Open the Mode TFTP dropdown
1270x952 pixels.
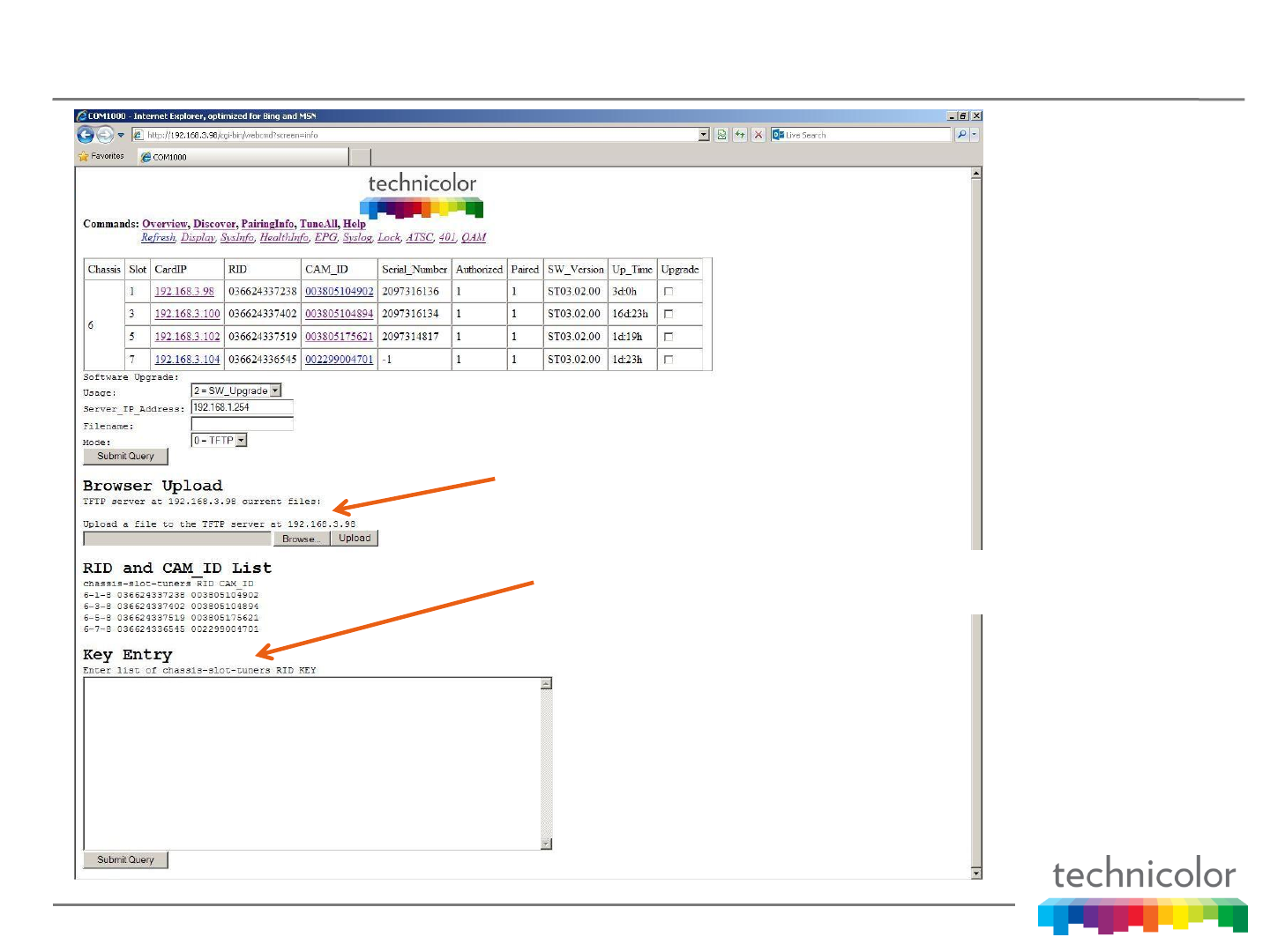tap(220, 441)
